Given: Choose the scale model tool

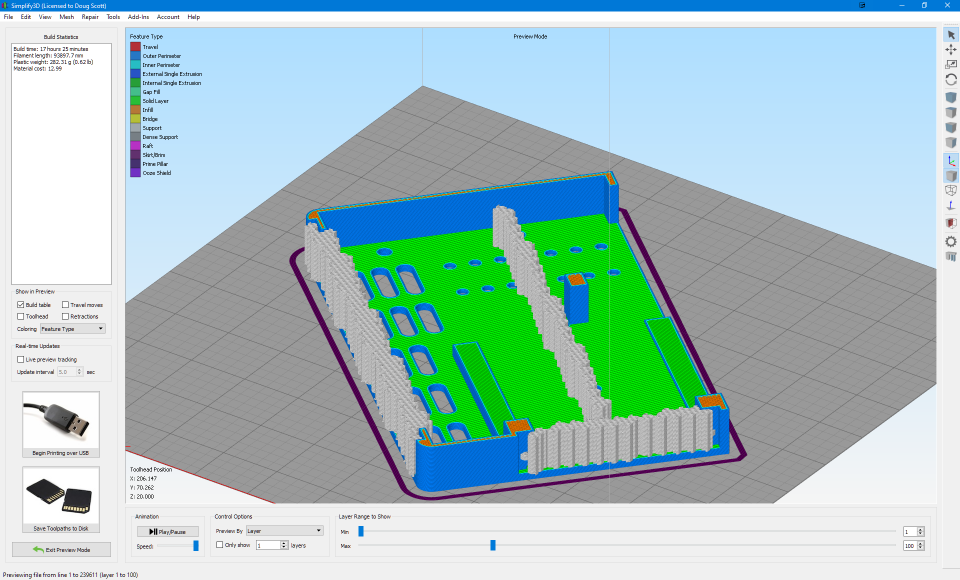Looking at the screenshot, I should pyautogui.click(x=951, y=64).
